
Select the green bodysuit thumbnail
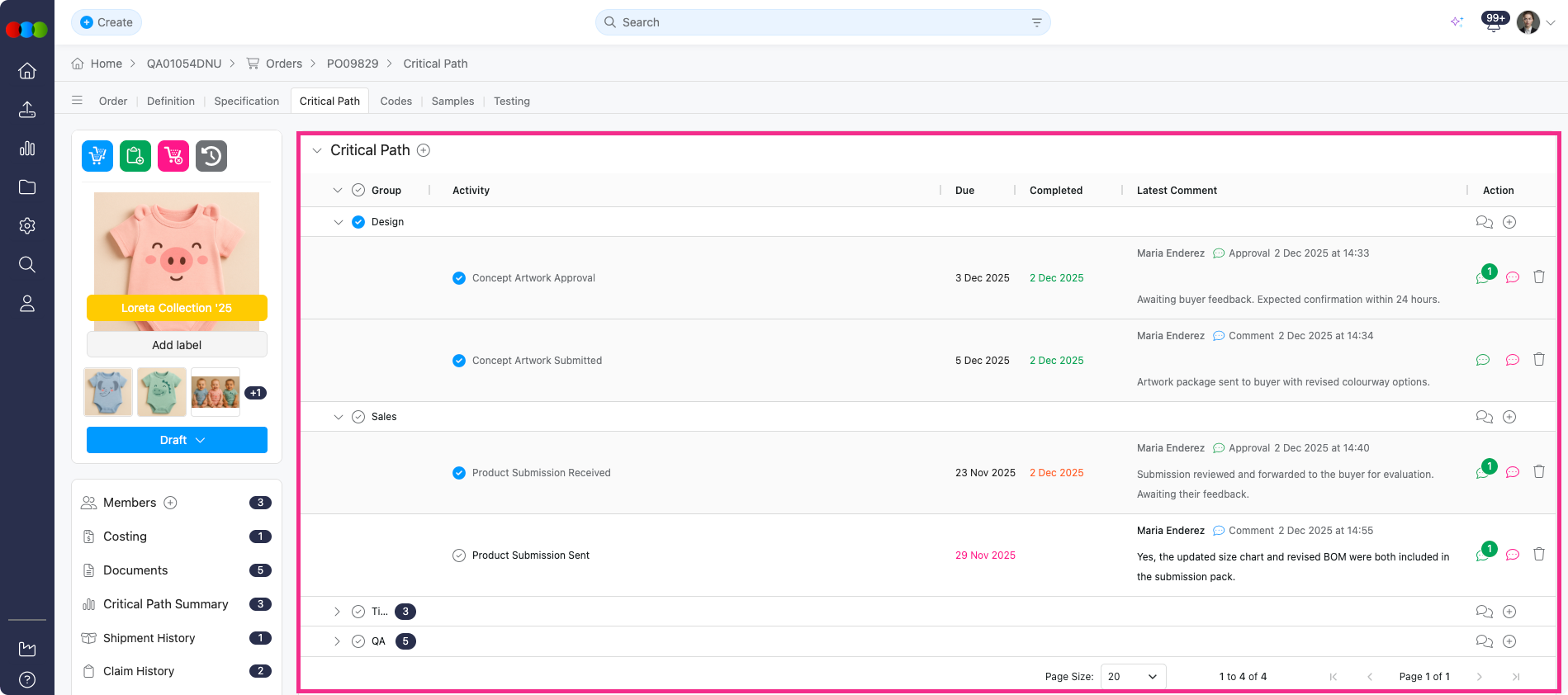[x=162, y=392]
